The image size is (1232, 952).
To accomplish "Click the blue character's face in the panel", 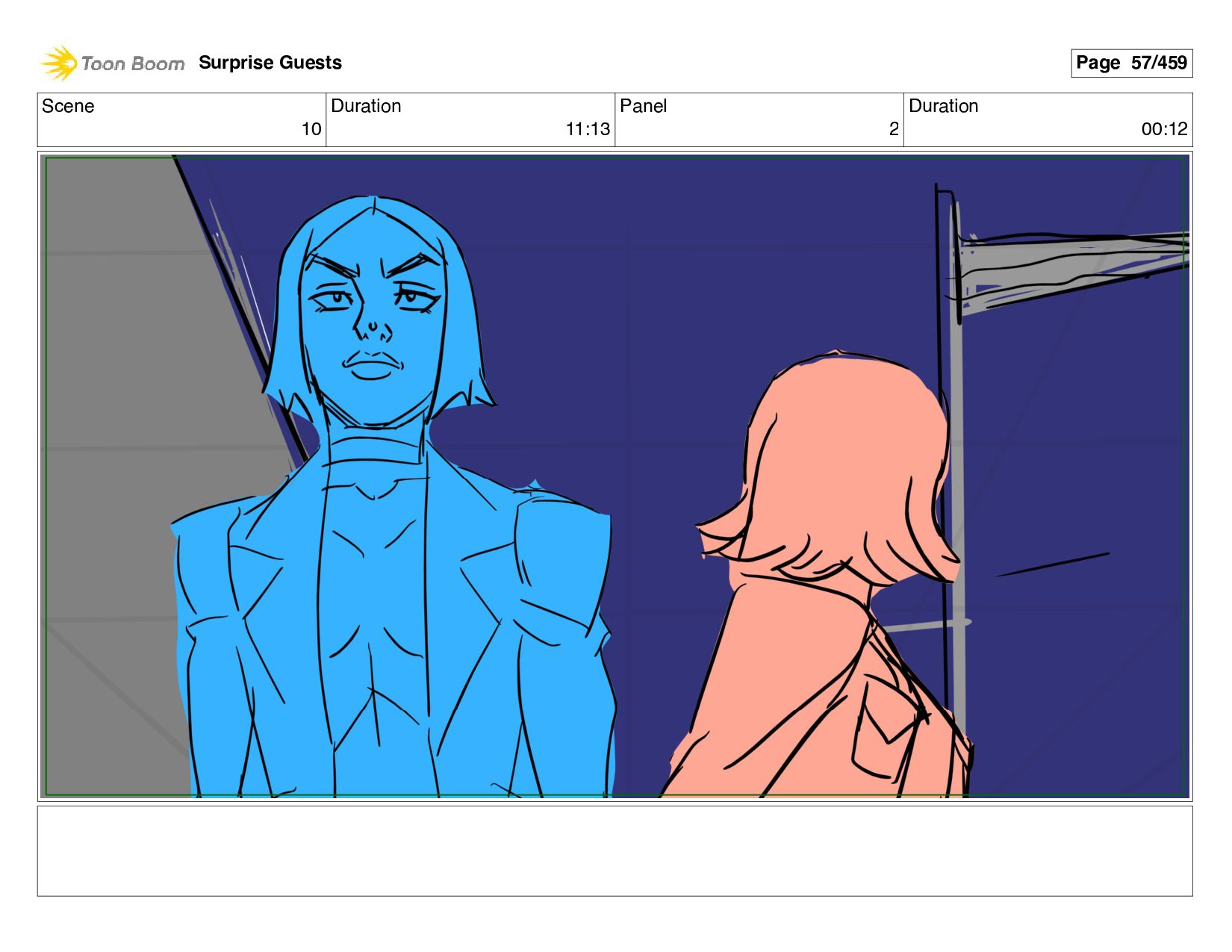I will [373, 317].
